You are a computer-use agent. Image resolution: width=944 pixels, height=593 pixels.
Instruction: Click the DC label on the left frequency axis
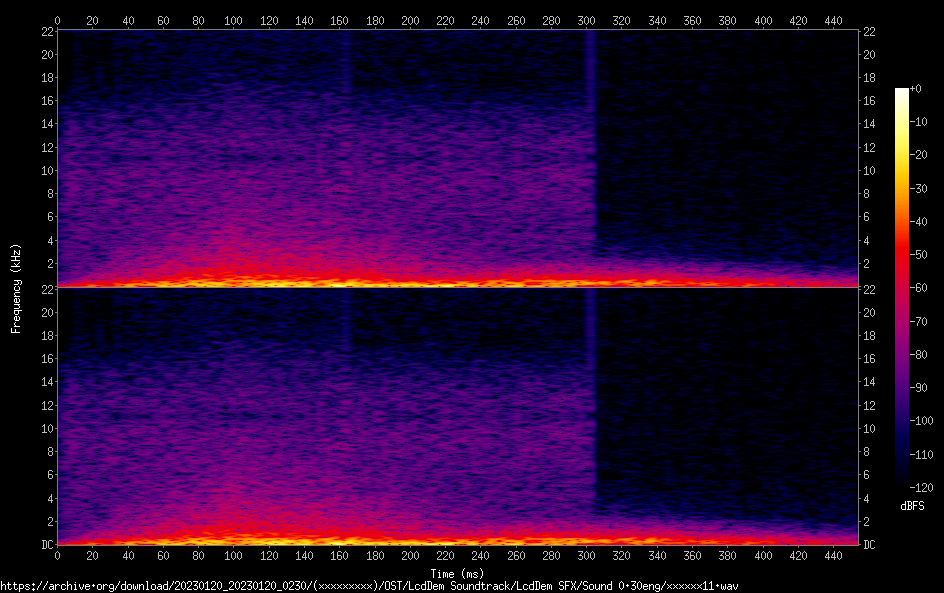[46, 545]
